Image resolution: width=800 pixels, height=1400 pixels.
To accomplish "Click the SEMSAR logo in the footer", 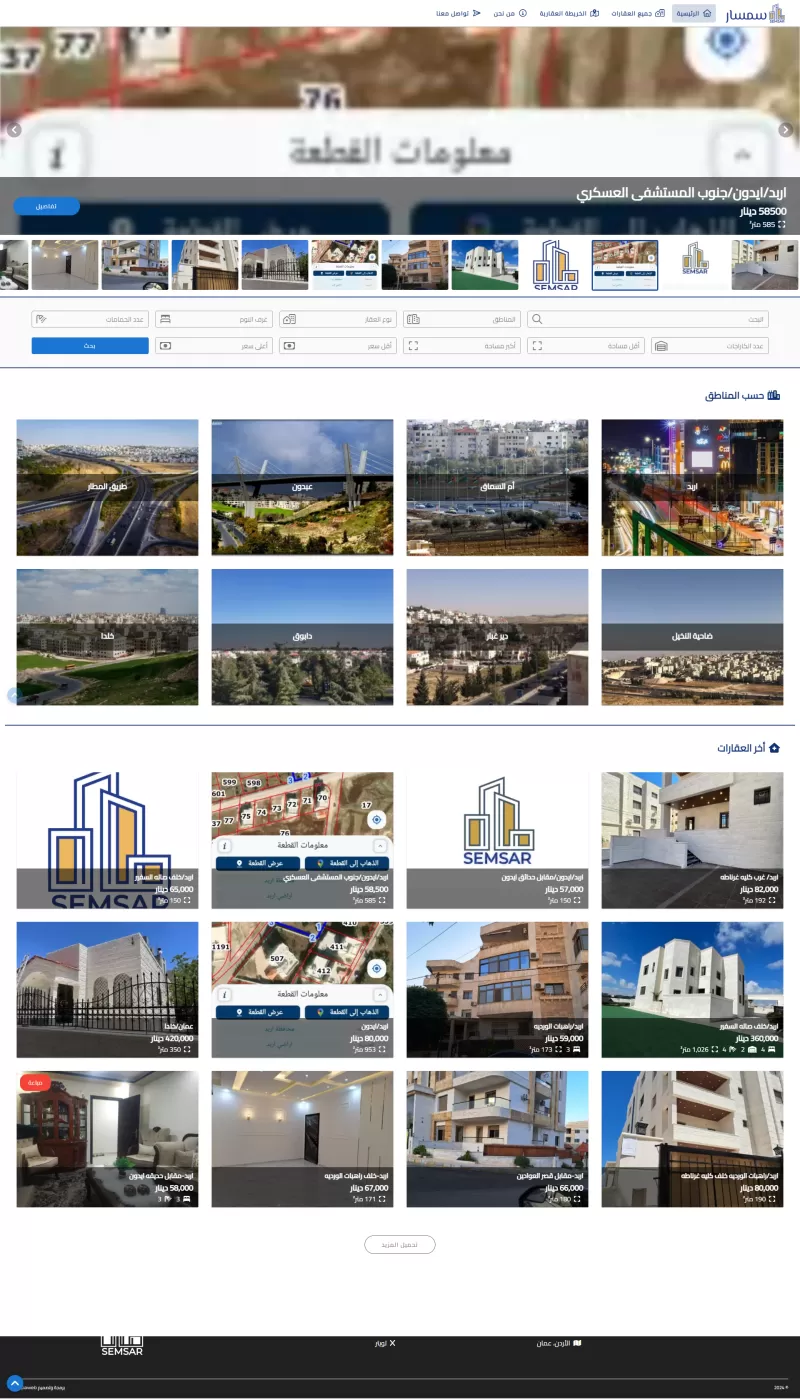I will [122, 1346].
